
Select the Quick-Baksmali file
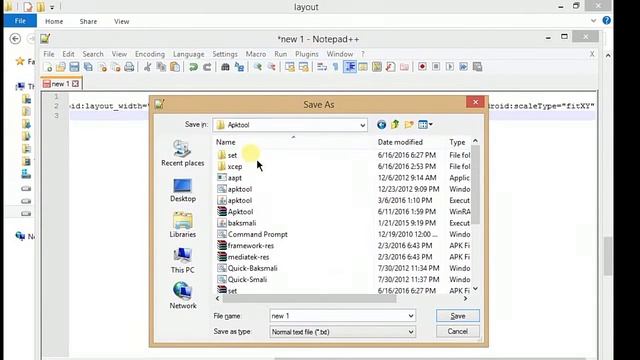pos(252,268)
